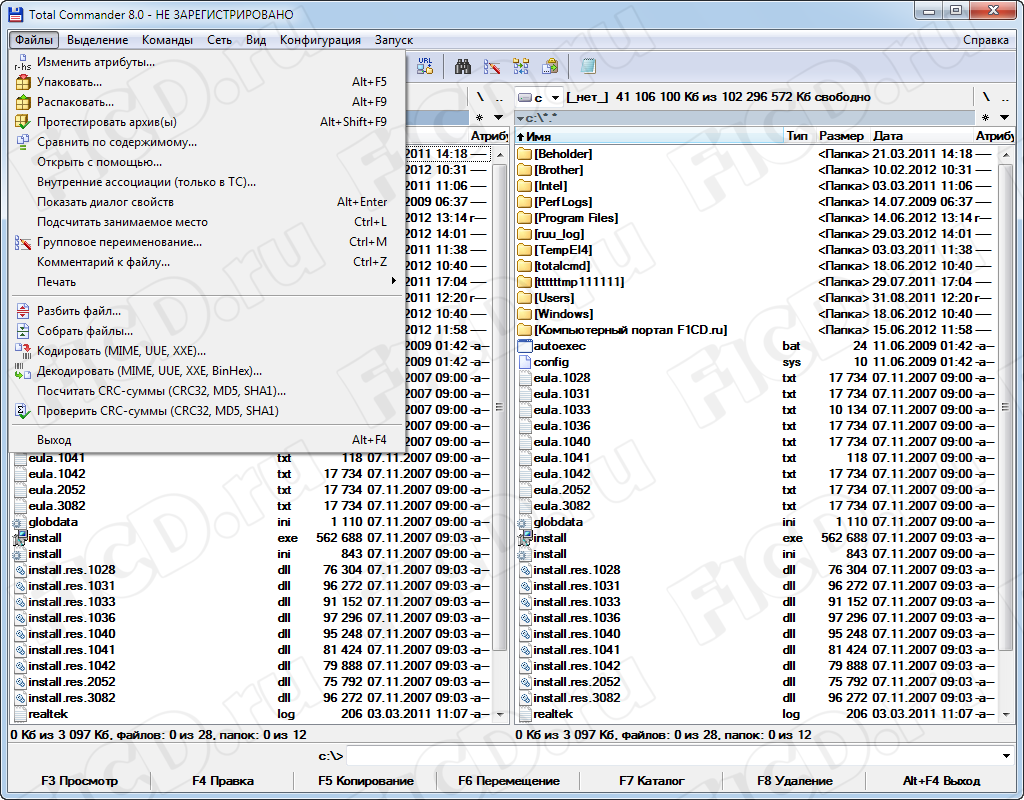Sort right panel by Размер column

pos(841,136)
